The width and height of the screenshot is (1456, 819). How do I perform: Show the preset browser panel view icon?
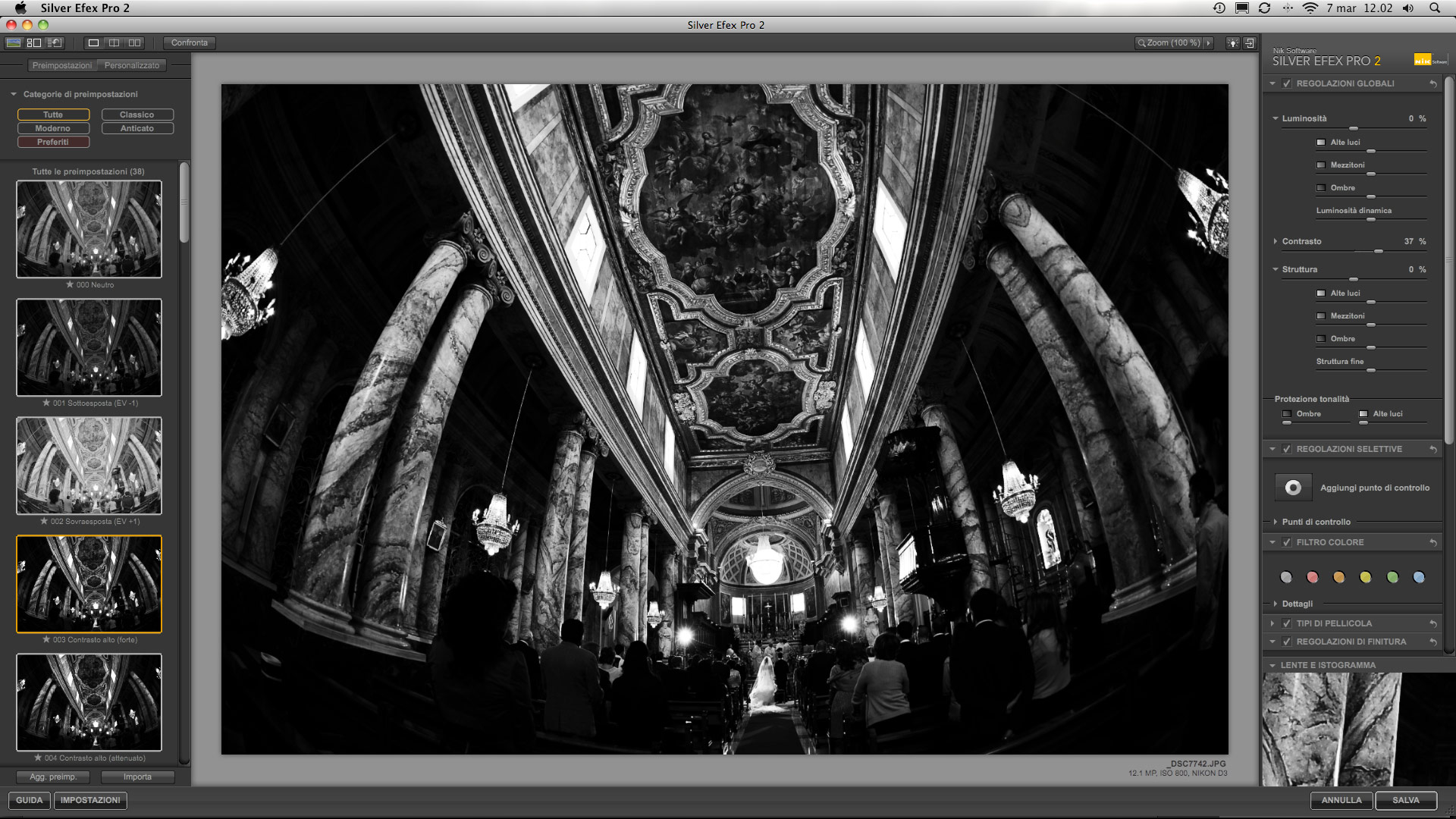pyautogui.click(x=34, y=43)
